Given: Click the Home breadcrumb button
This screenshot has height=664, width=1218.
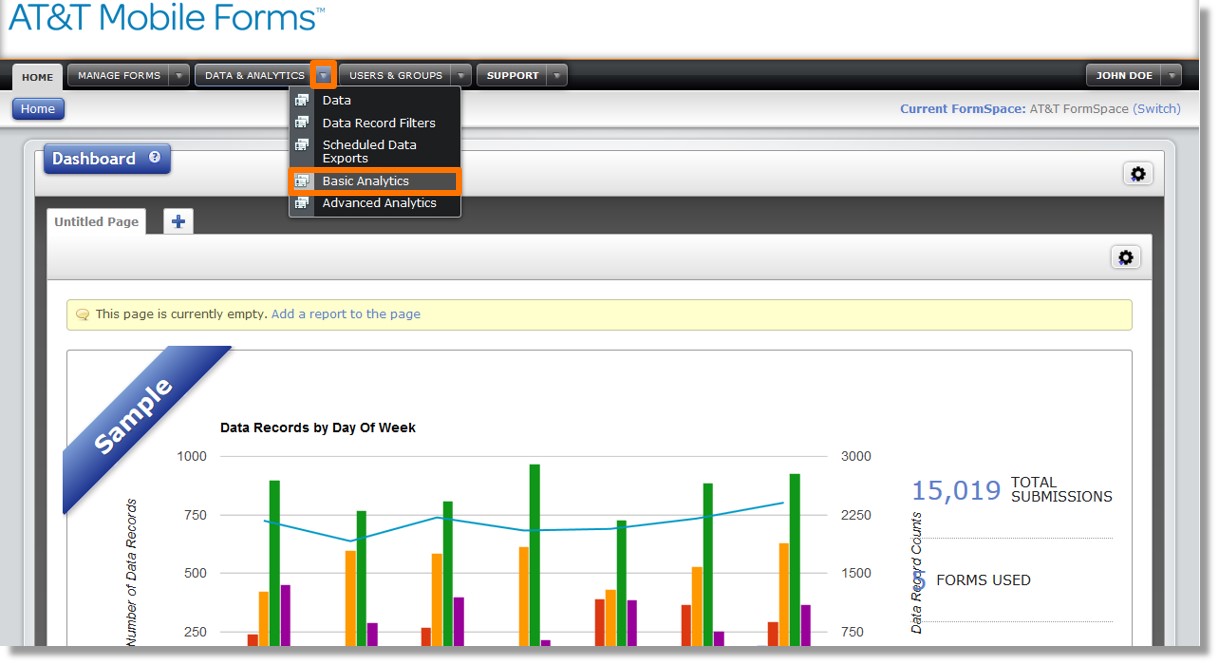Looking at the screenshot, I should point(38,109).
